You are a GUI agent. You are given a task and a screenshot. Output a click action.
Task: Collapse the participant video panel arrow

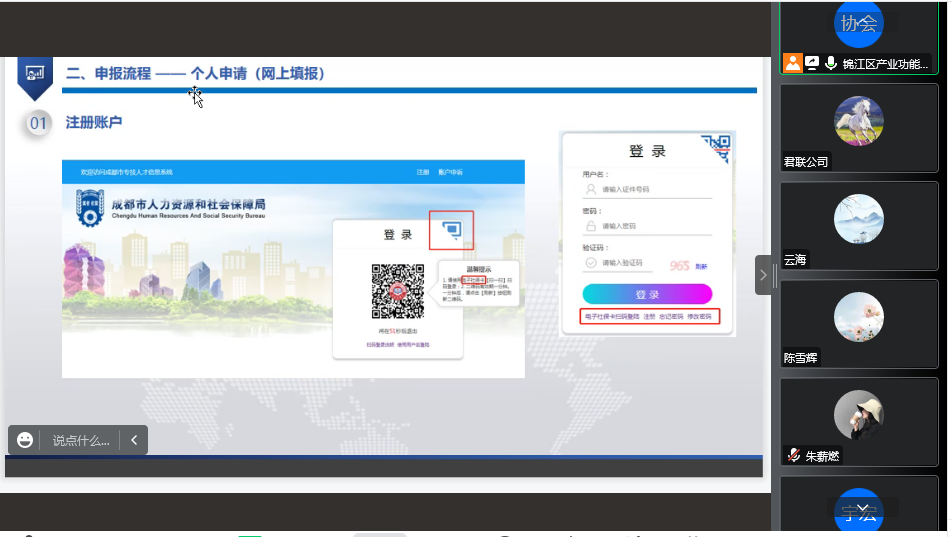pos(763,275)
